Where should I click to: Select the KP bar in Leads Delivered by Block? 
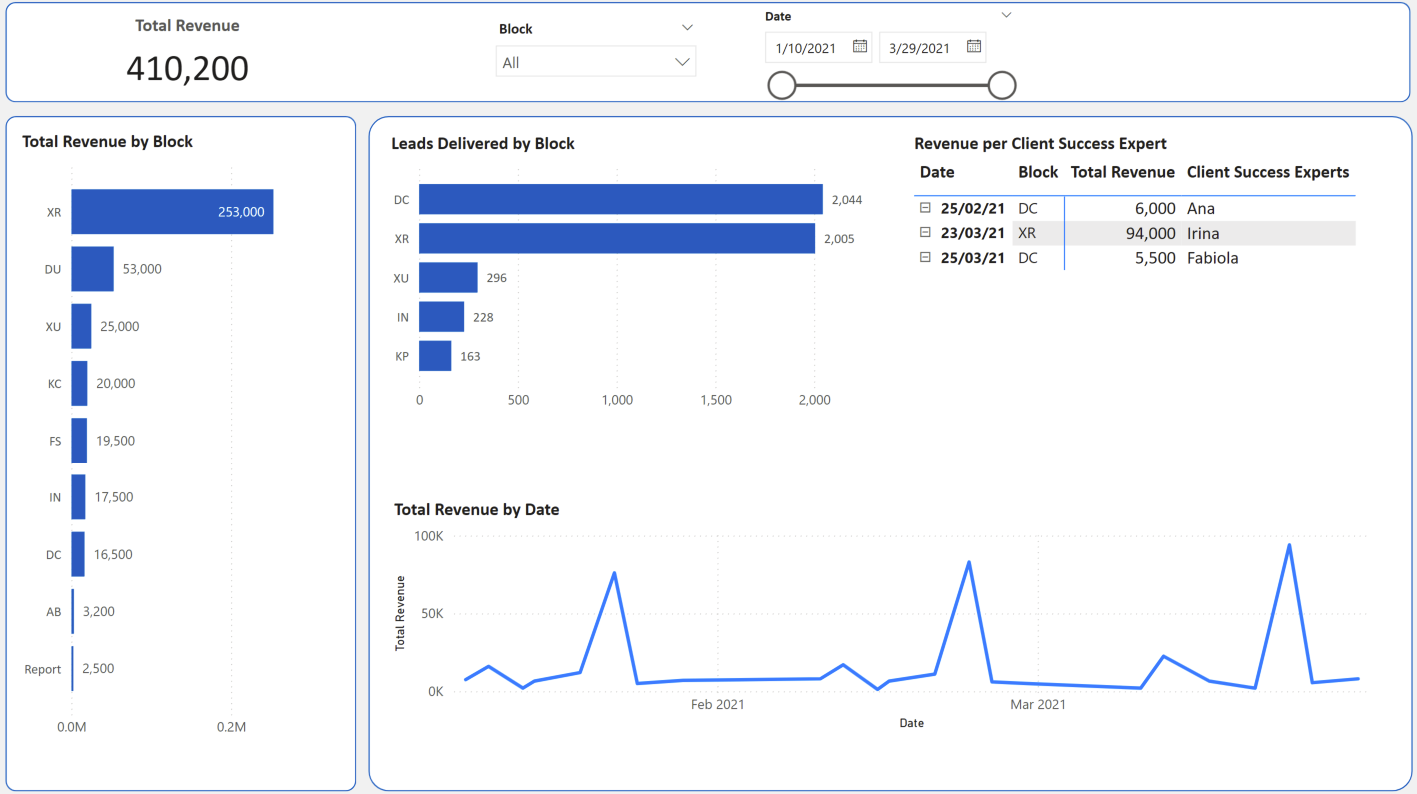pyautogui.click(x=435, y=356)
